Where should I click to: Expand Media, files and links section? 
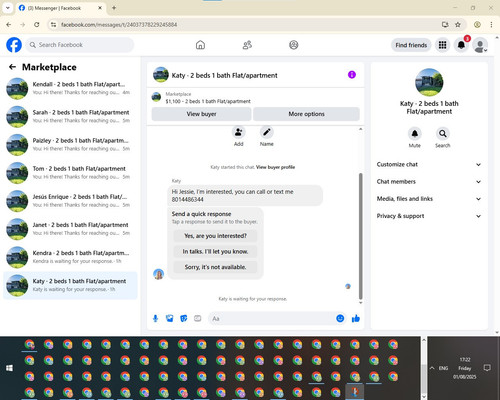pos(429,199)
